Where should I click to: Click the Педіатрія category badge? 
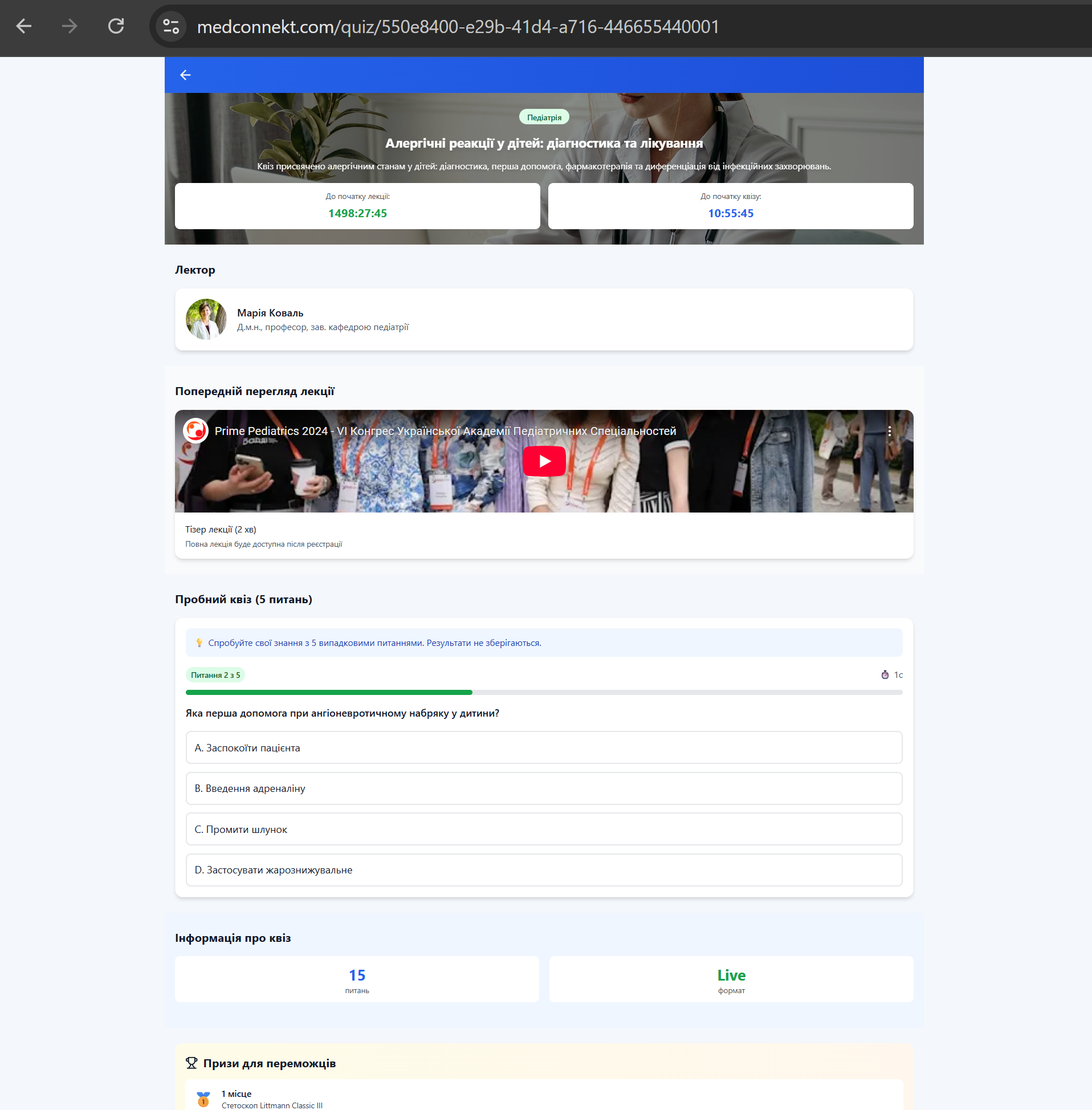click(544, 116)
